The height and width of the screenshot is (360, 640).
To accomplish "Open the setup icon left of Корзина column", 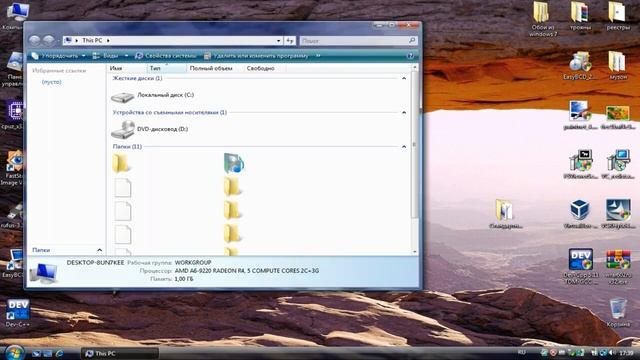I will pyautogui.click(x=580, y=164).
